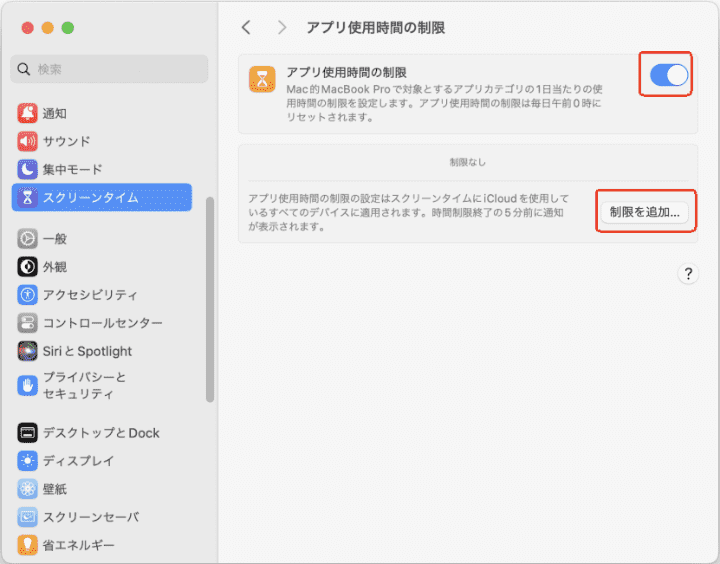Click the sidebar scrollbar thumb
720x564 pixels.
[210, 299]
